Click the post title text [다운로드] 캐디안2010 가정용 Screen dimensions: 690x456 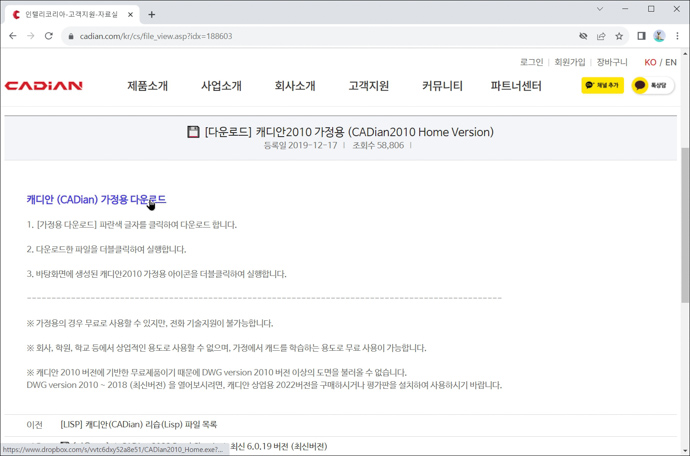[349, 132]
